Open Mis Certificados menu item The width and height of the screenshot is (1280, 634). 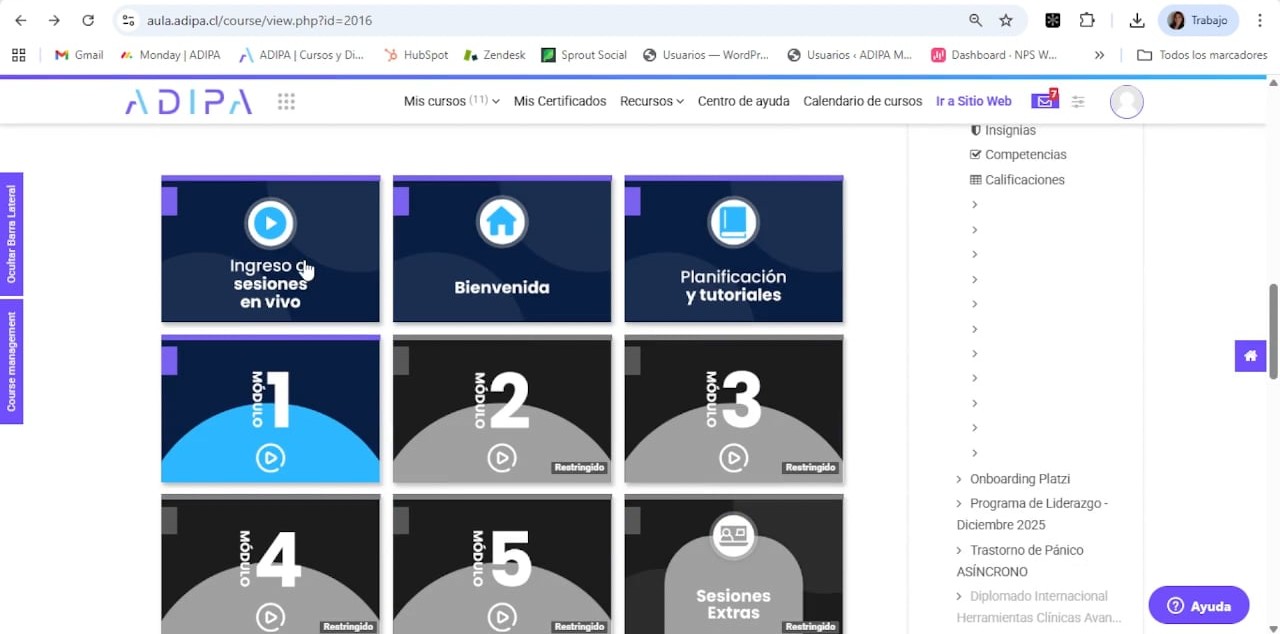560,101
